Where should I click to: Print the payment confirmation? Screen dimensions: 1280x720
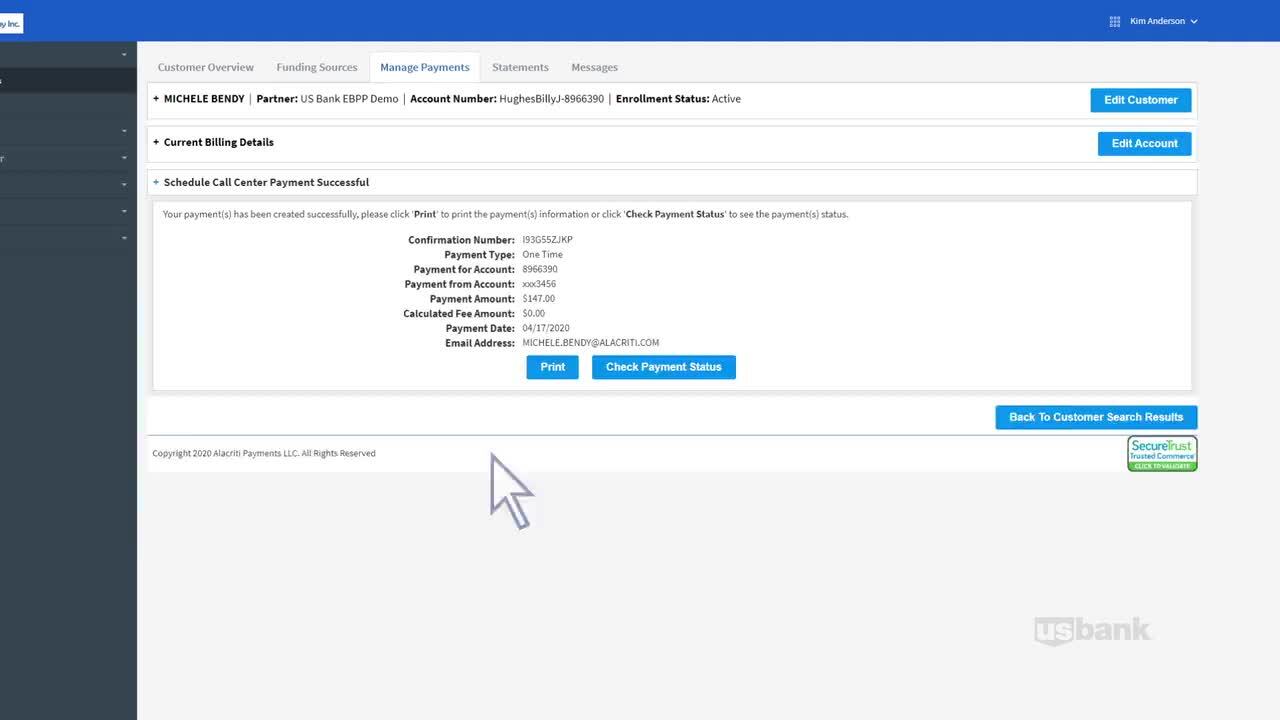[552, 367]
